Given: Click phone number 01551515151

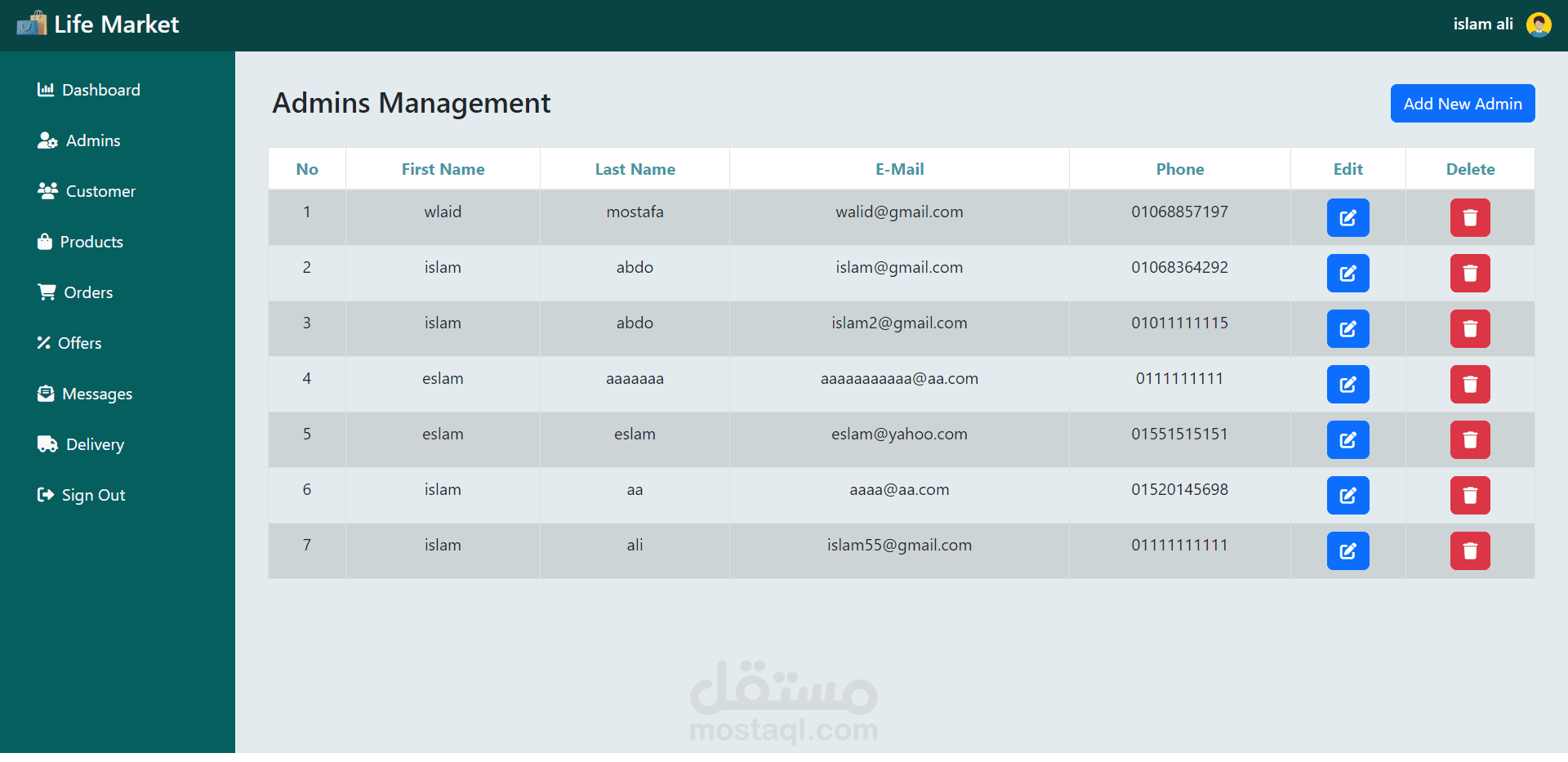Looking at the screenshot, I should click(x=1179, y=434).
